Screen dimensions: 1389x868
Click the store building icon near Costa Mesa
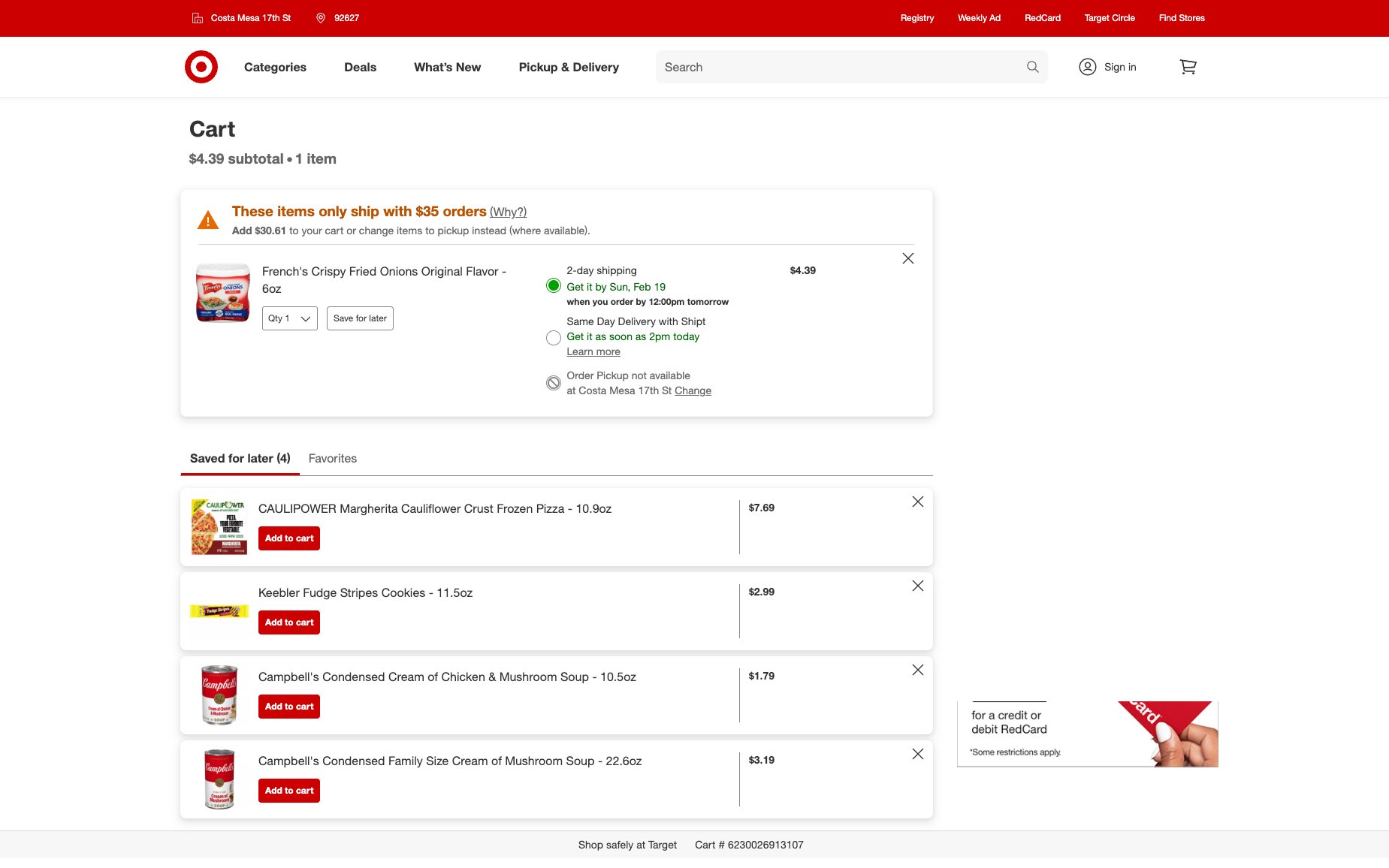(198, 18)
